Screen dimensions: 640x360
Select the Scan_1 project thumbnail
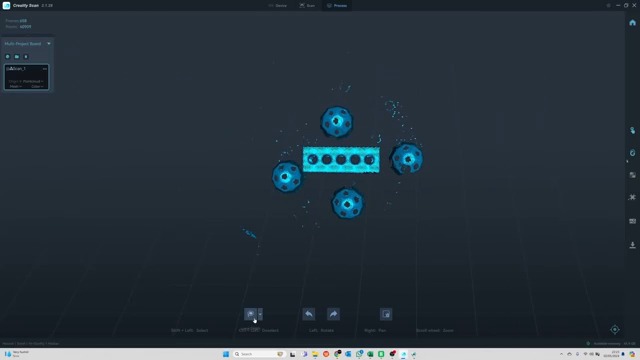pos(27,77)
